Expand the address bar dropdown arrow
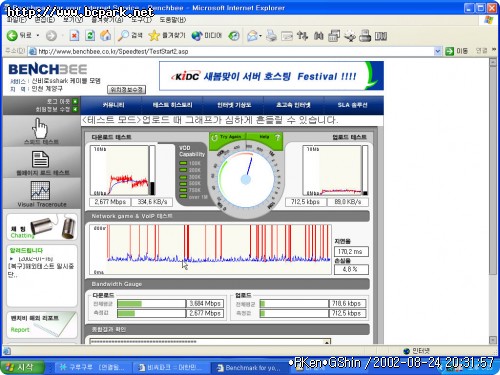 point(438,51)
